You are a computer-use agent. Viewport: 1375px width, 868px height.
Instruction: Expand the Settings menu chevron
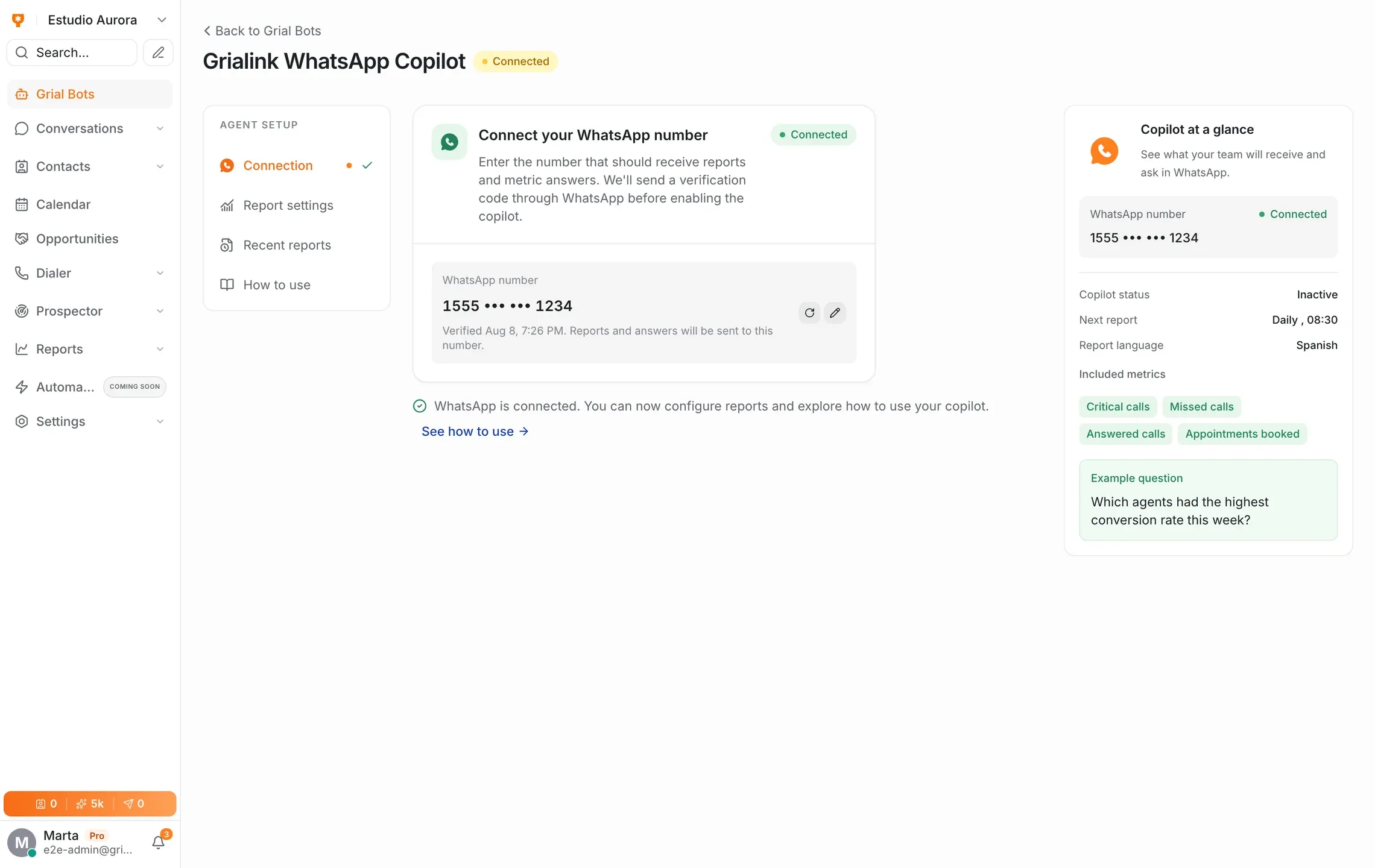pyautogui.click(x=160, y=421)
